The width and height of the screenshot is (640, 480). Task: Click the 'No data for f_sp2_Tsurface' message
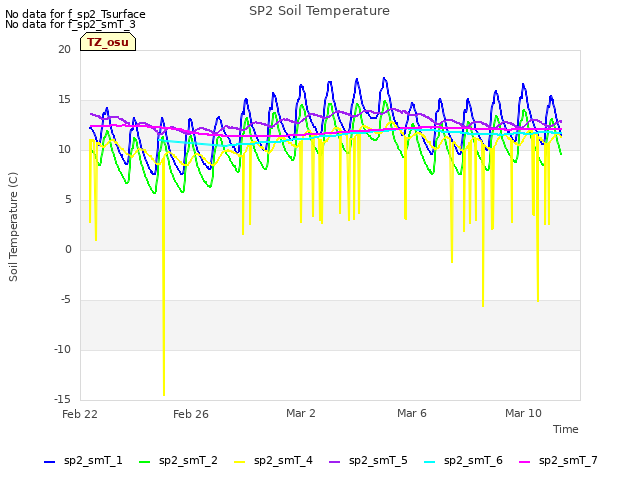[75, 14]
